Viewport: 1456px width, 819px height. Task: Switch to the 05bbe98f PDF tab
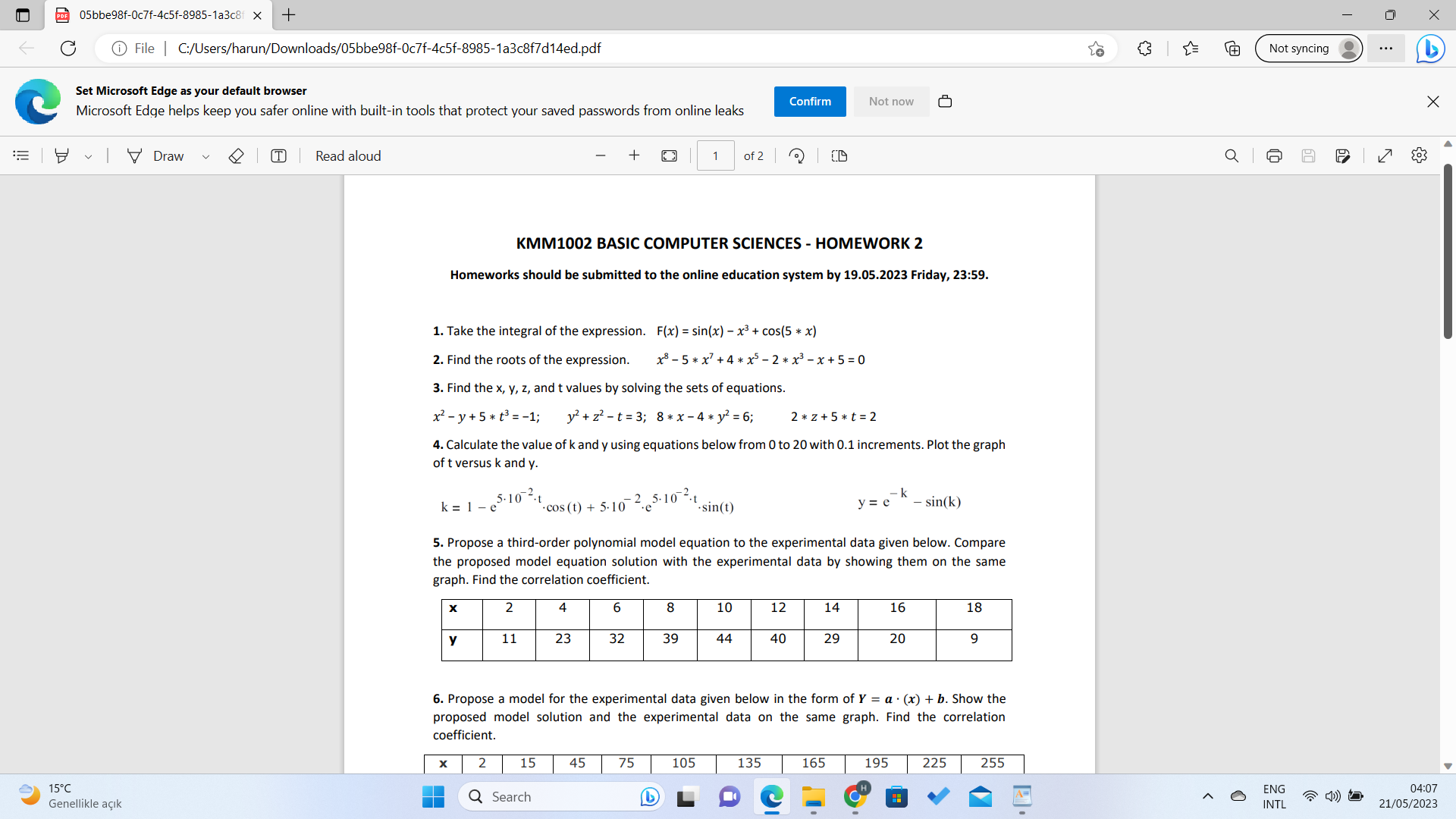pyautogui.click(x=152, y=15)
